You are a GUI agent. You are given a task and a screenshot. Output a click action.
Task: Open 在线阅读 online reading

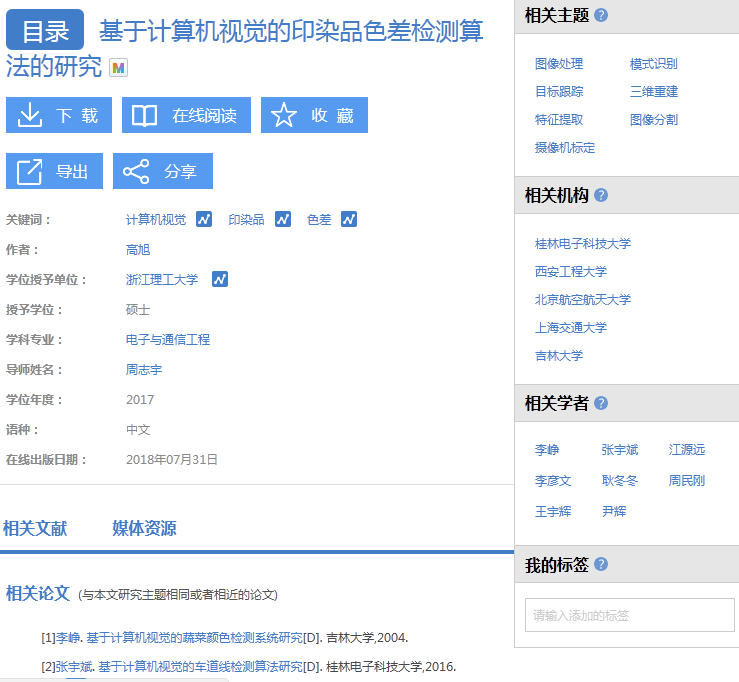click(x=186, y=115)
